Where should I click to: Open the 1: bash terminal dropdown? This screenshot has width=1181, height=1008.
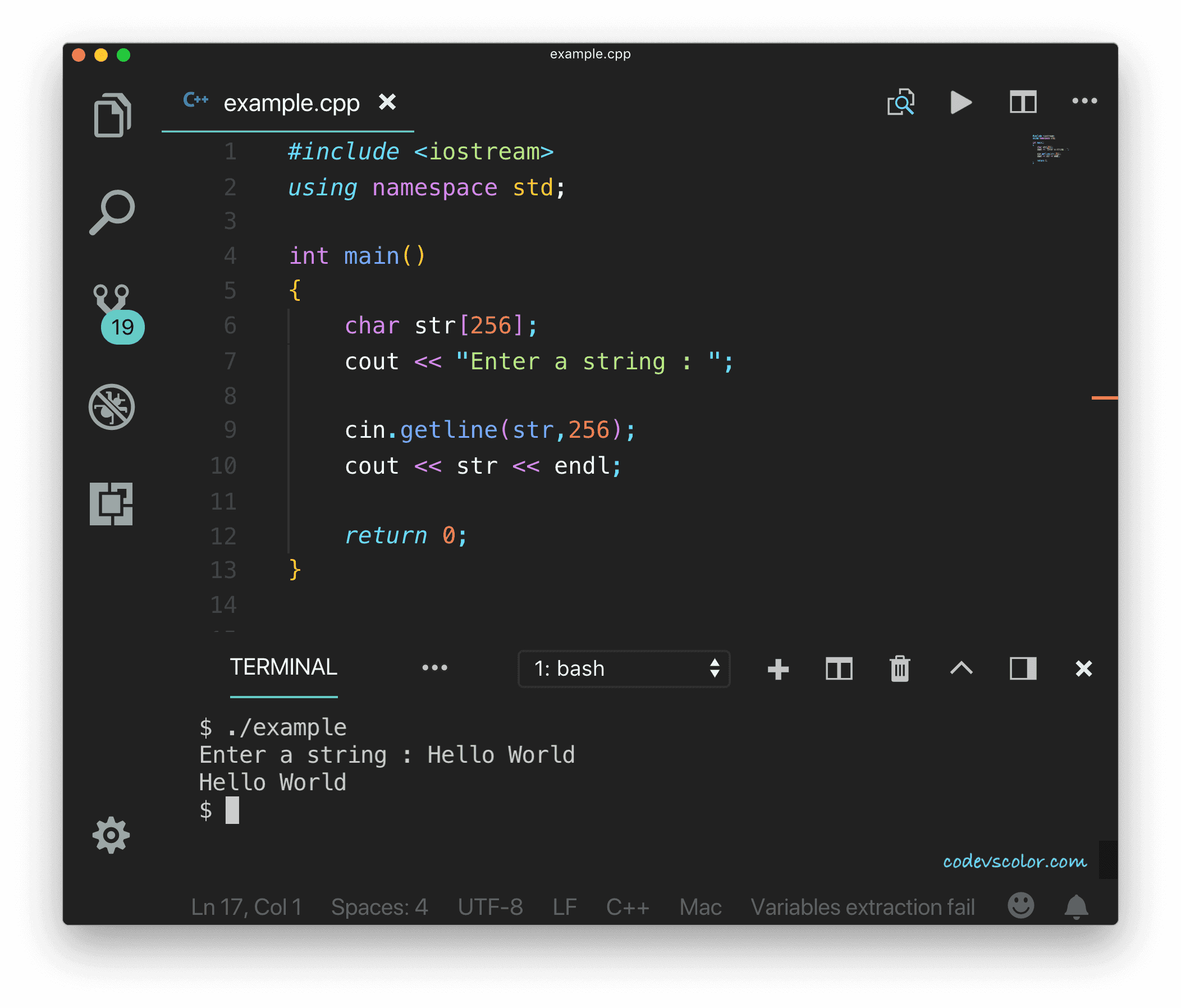click(x=624, y=668)
